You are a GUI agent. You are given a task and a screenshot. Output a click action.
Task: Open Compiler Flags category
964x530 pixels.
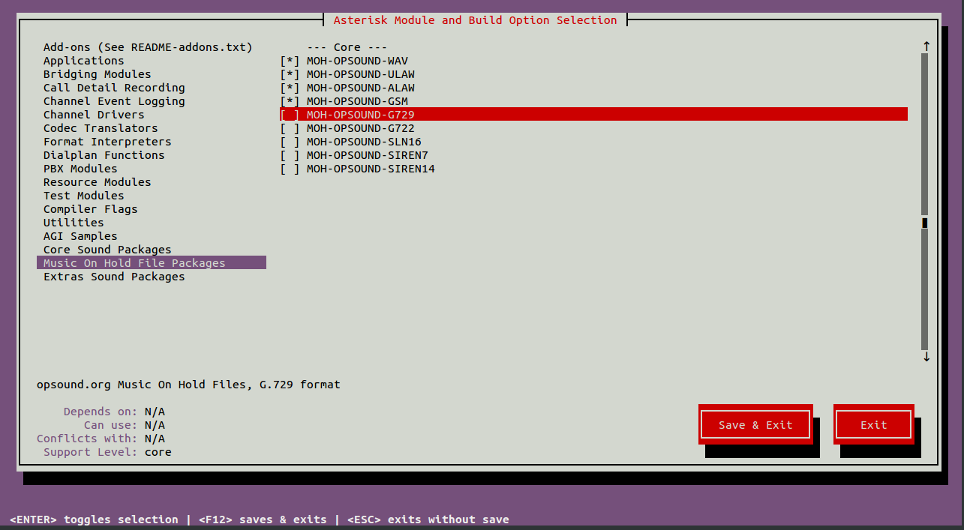[90, 210]
